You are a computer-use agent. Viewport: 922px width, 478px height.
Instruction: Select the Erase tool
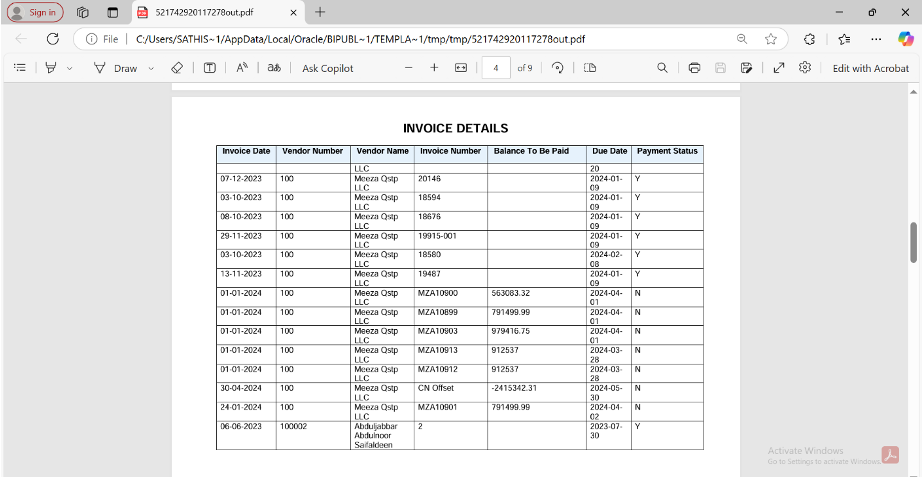(177, 68)
